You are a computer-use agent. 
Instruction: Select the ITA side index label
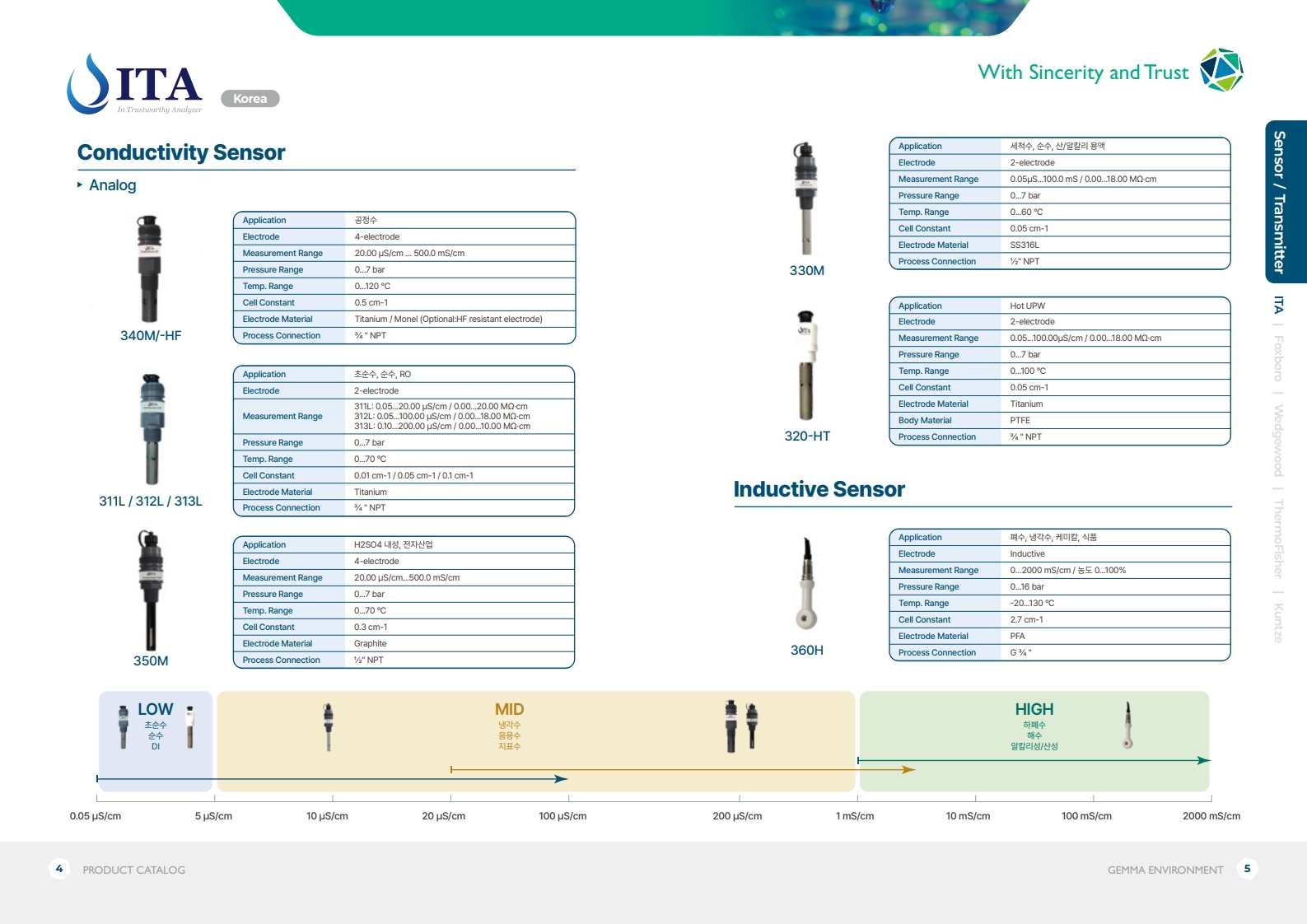[1278, 305]
